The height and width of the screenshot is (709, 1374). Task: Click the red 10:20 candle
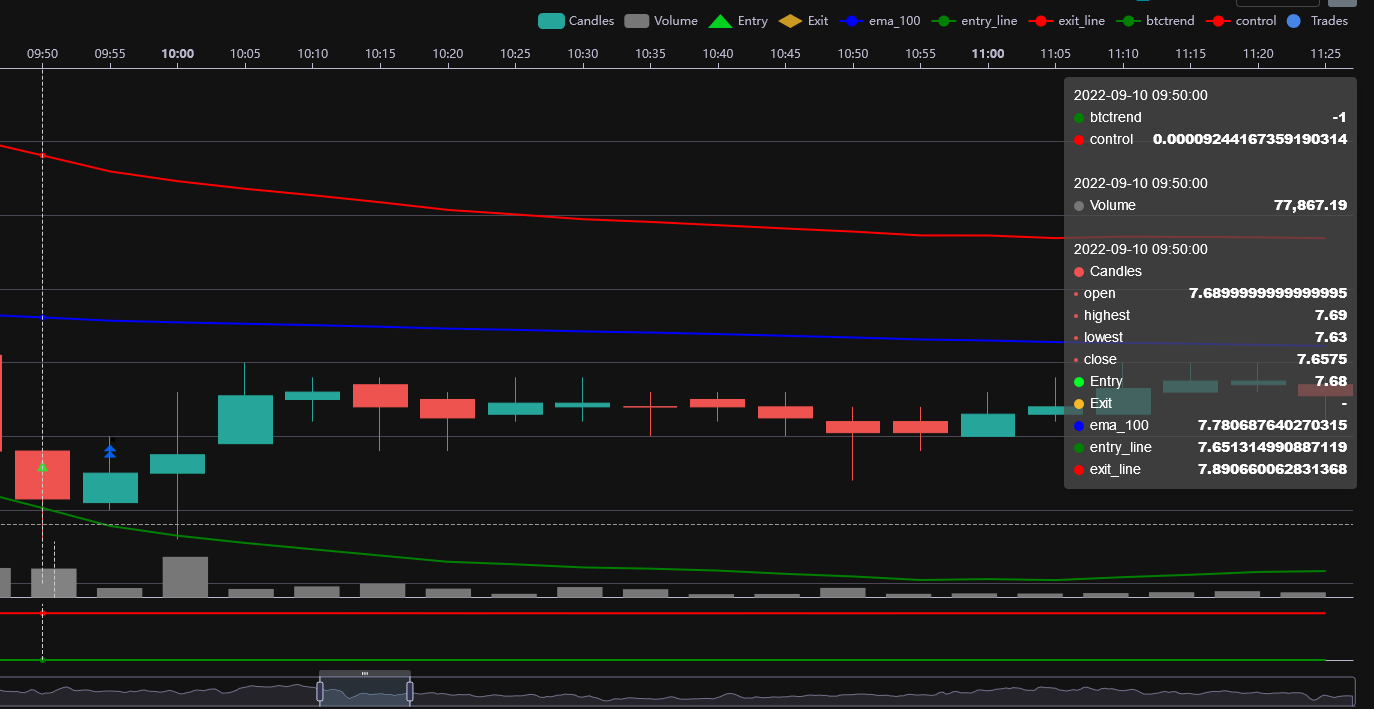[447, 408]
